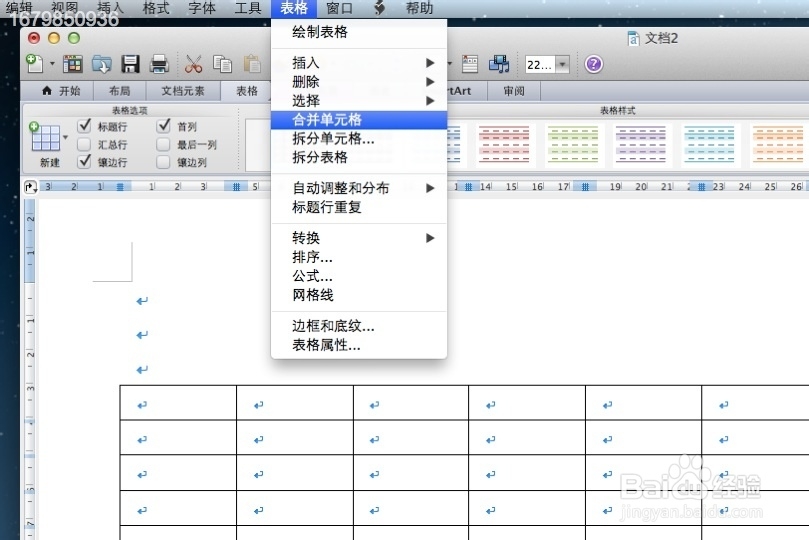This screenshot has width=809, height=540.
Task: Expand the 选择 submenu
Action: [x=359, y=101]
